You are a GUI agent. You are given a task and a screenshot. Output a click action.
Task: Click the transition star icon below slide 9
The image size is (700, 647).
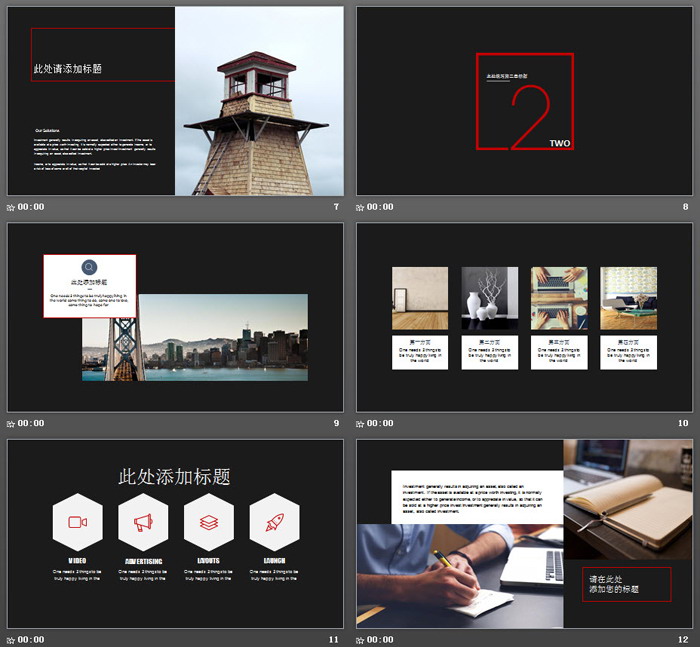(x=11, y=423)
